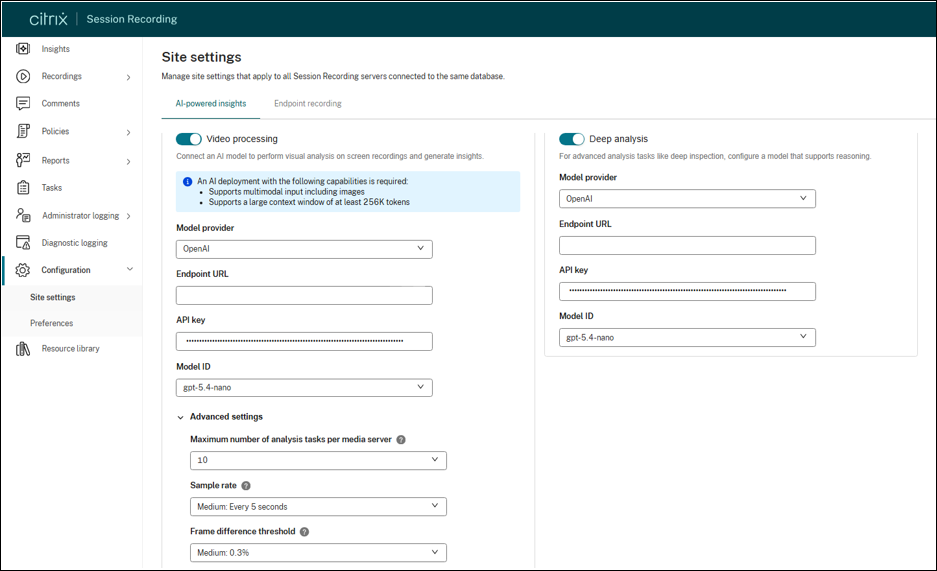Go to Comments page

coord(60,103)
